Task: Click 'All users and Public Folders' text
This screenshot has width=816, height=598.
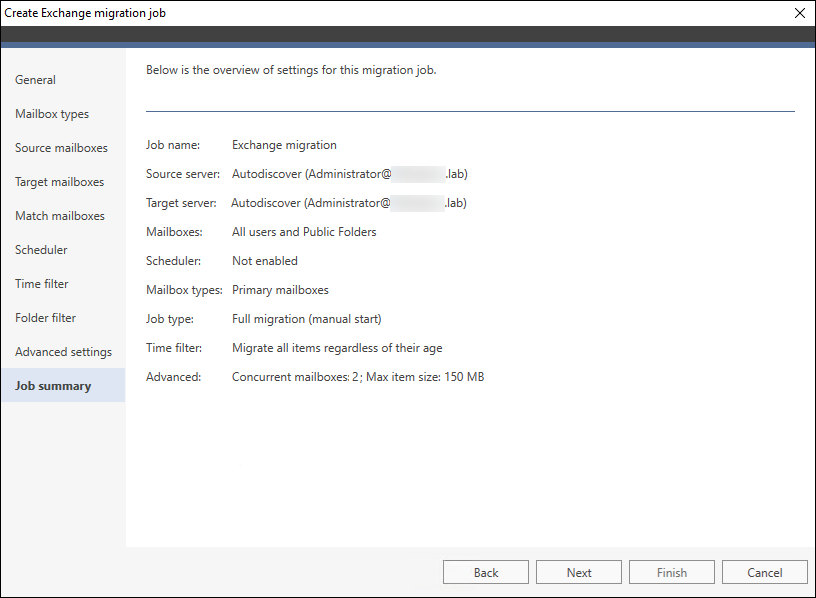Action: click(304, 232)
